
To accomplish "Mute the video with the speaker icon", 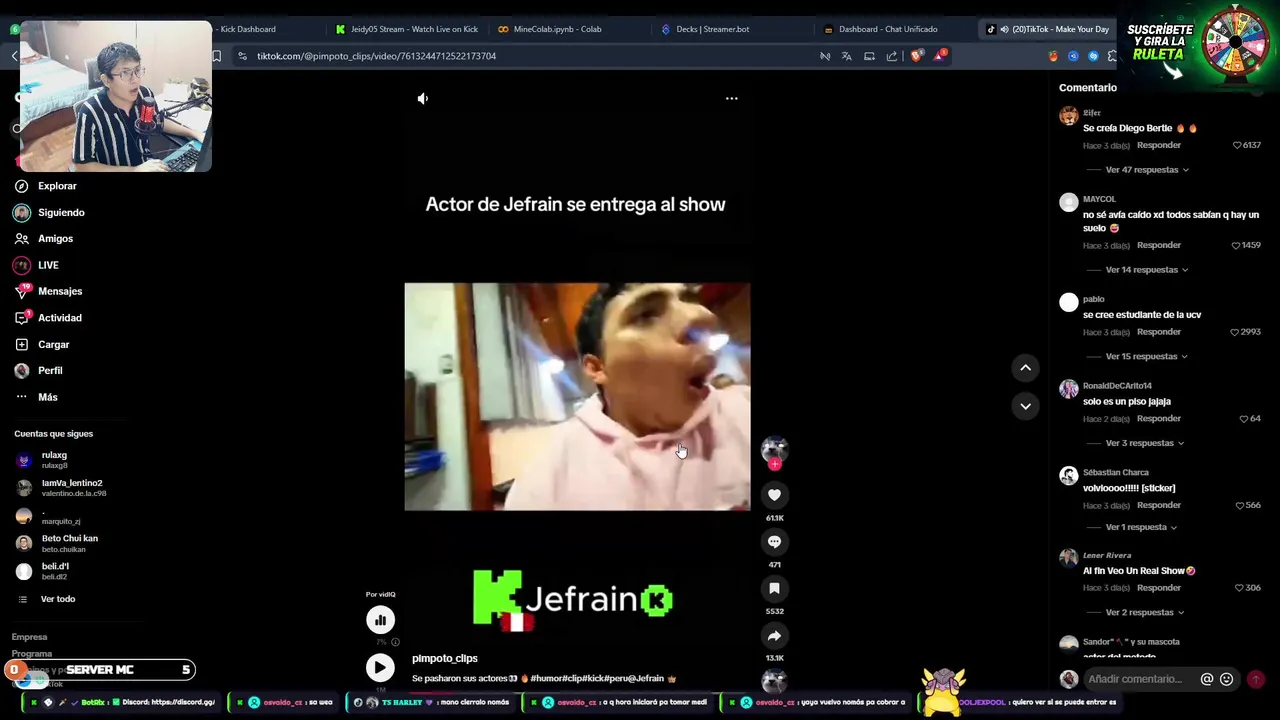I will 423,98.
